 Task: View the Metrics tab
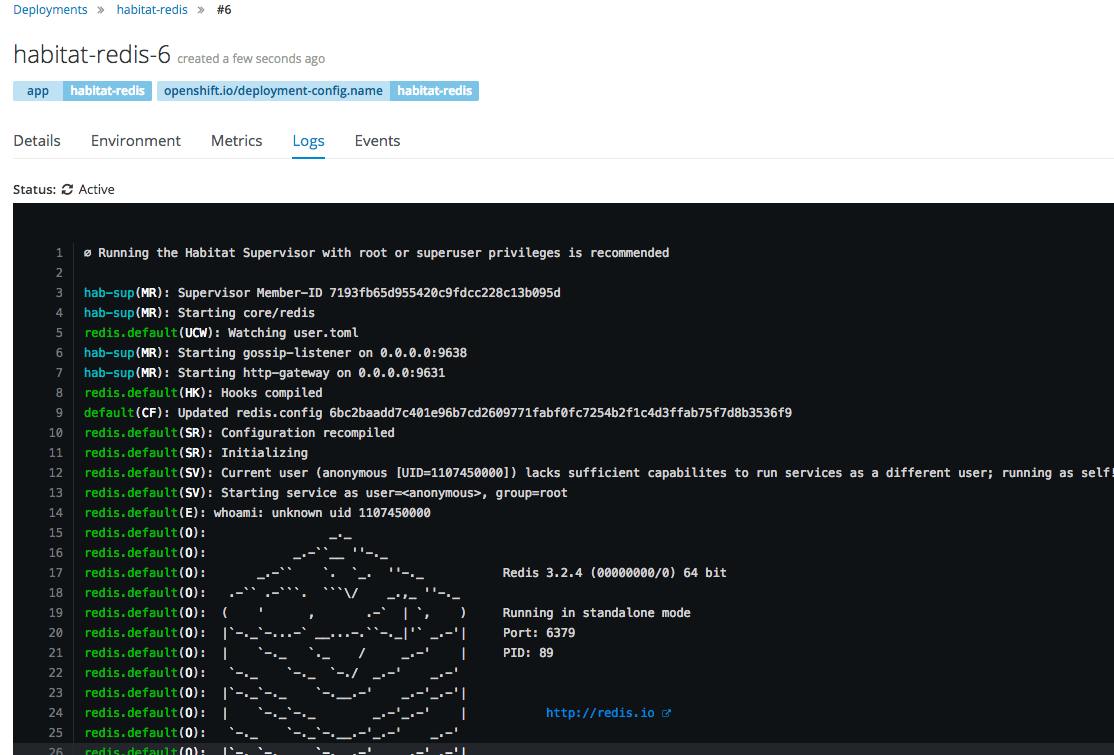tap(236, 140)
